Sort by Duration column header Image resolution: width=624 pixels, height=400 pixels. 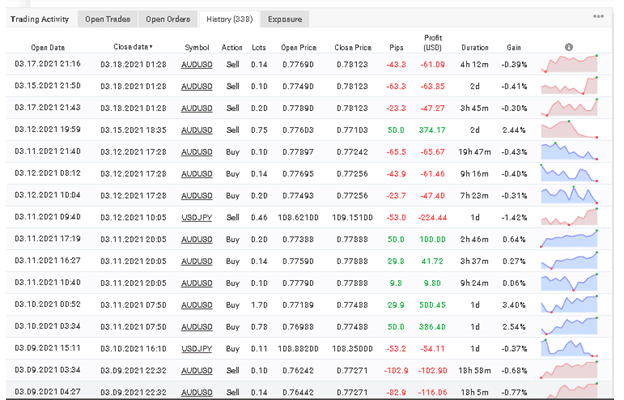(x=475, y=47)
